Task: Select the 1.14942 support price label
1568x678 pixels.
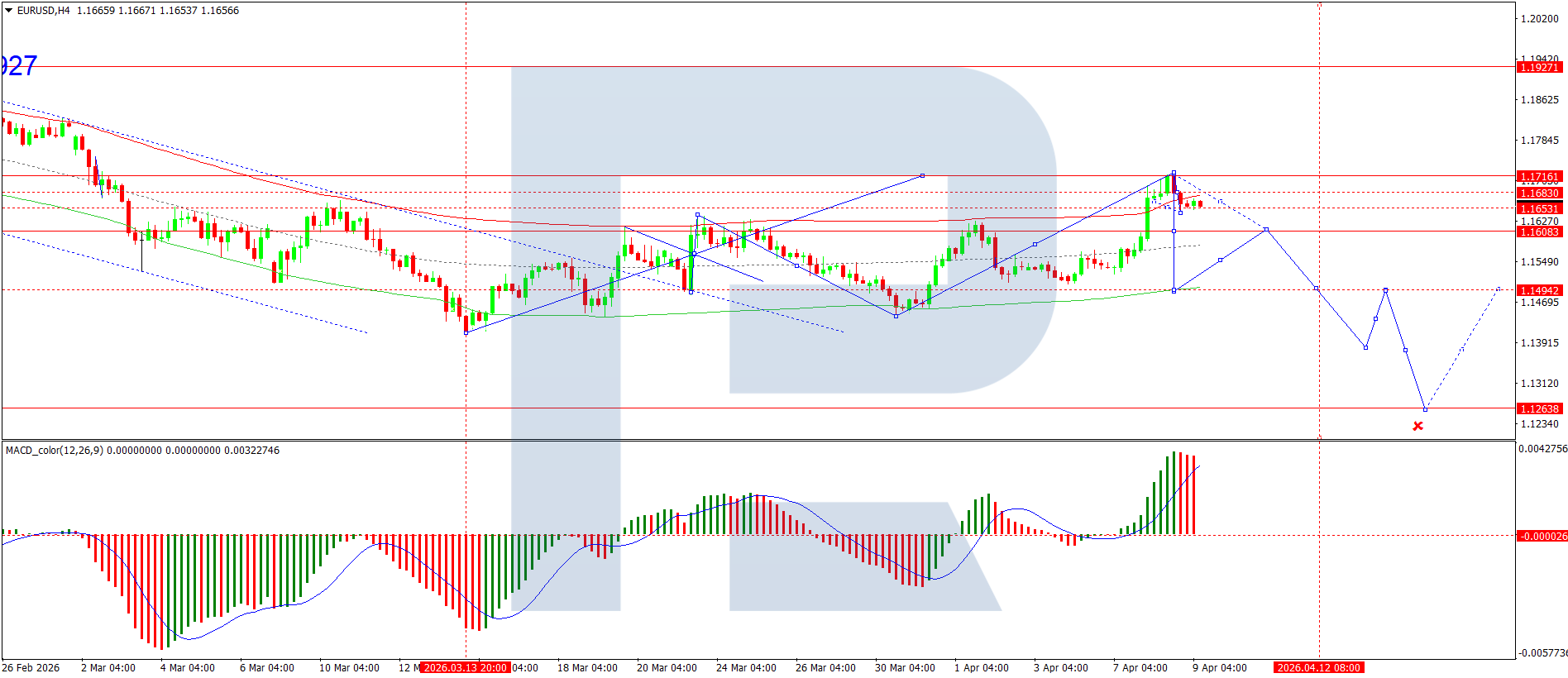Action: pyautogui.click(x=1540, y=290)
